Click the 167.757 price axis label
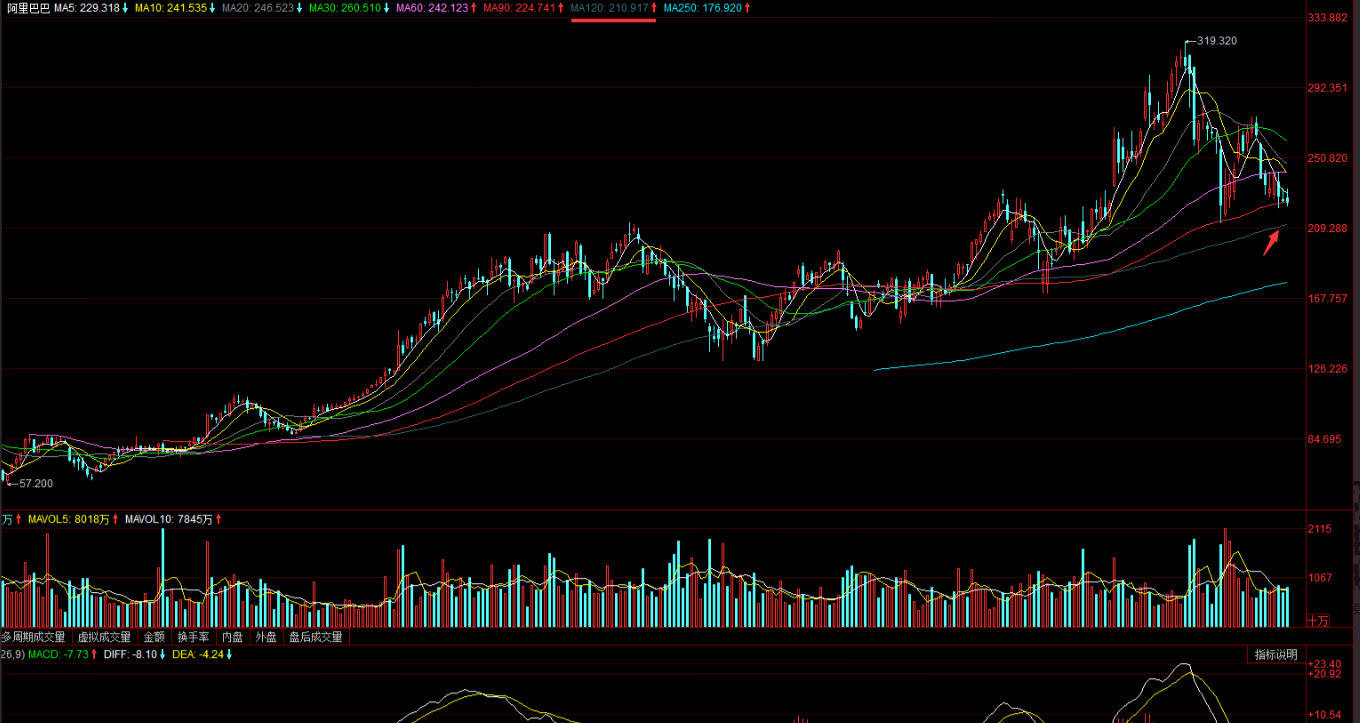 pos(1327,298)
